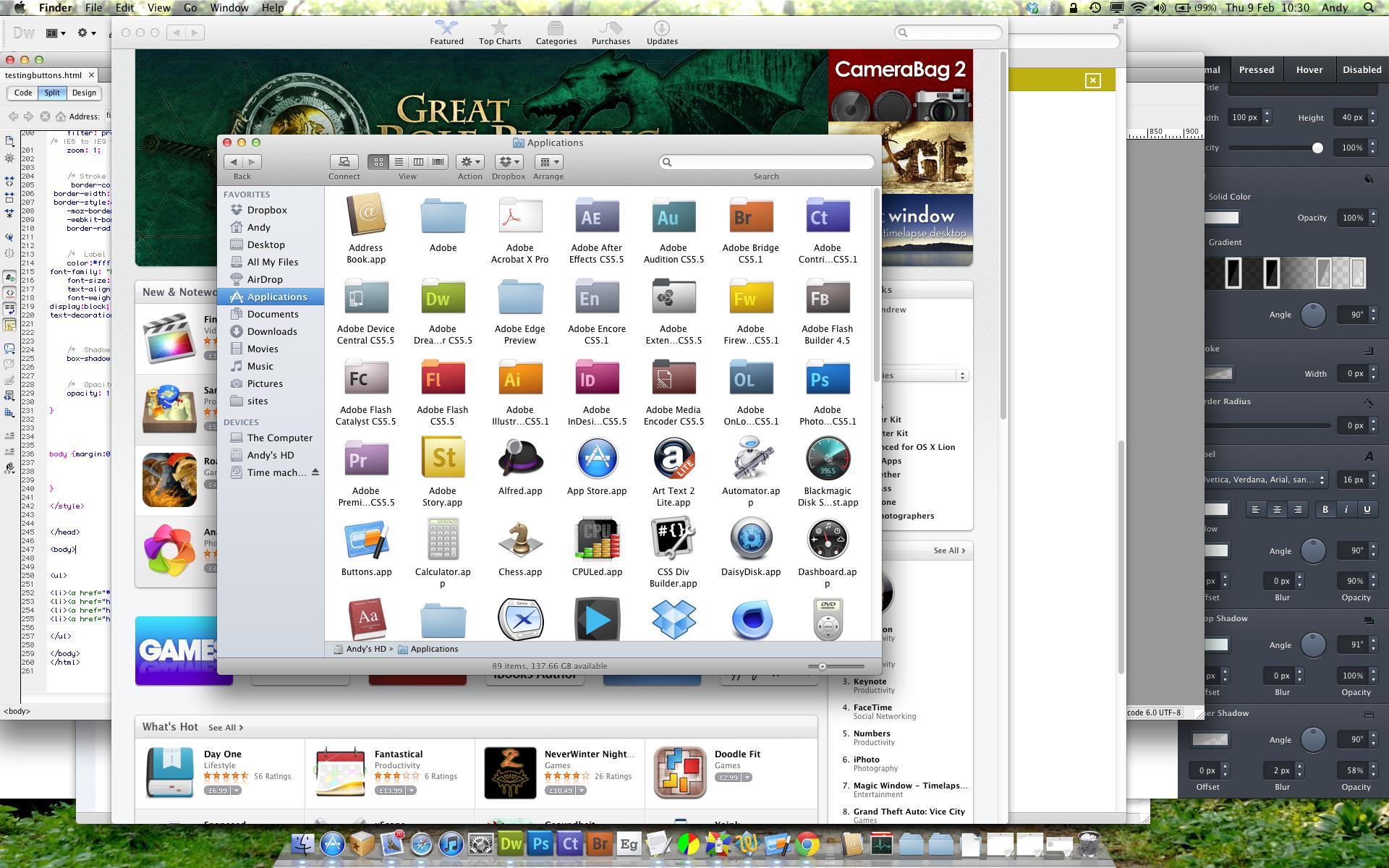The image size is (1389, 868).
Task: Toggle italic text style
Action: pos(1346,509)
